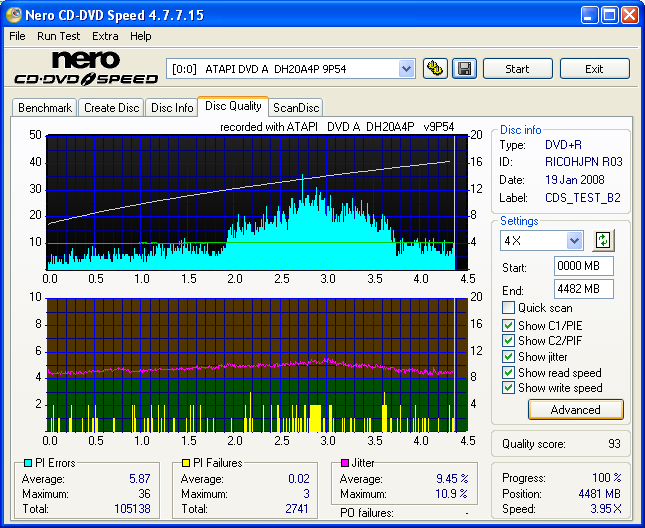Select the Disc Quality tab
This screenshot has height=528, width=645.
pyautogui.click(x=233, y=106)
